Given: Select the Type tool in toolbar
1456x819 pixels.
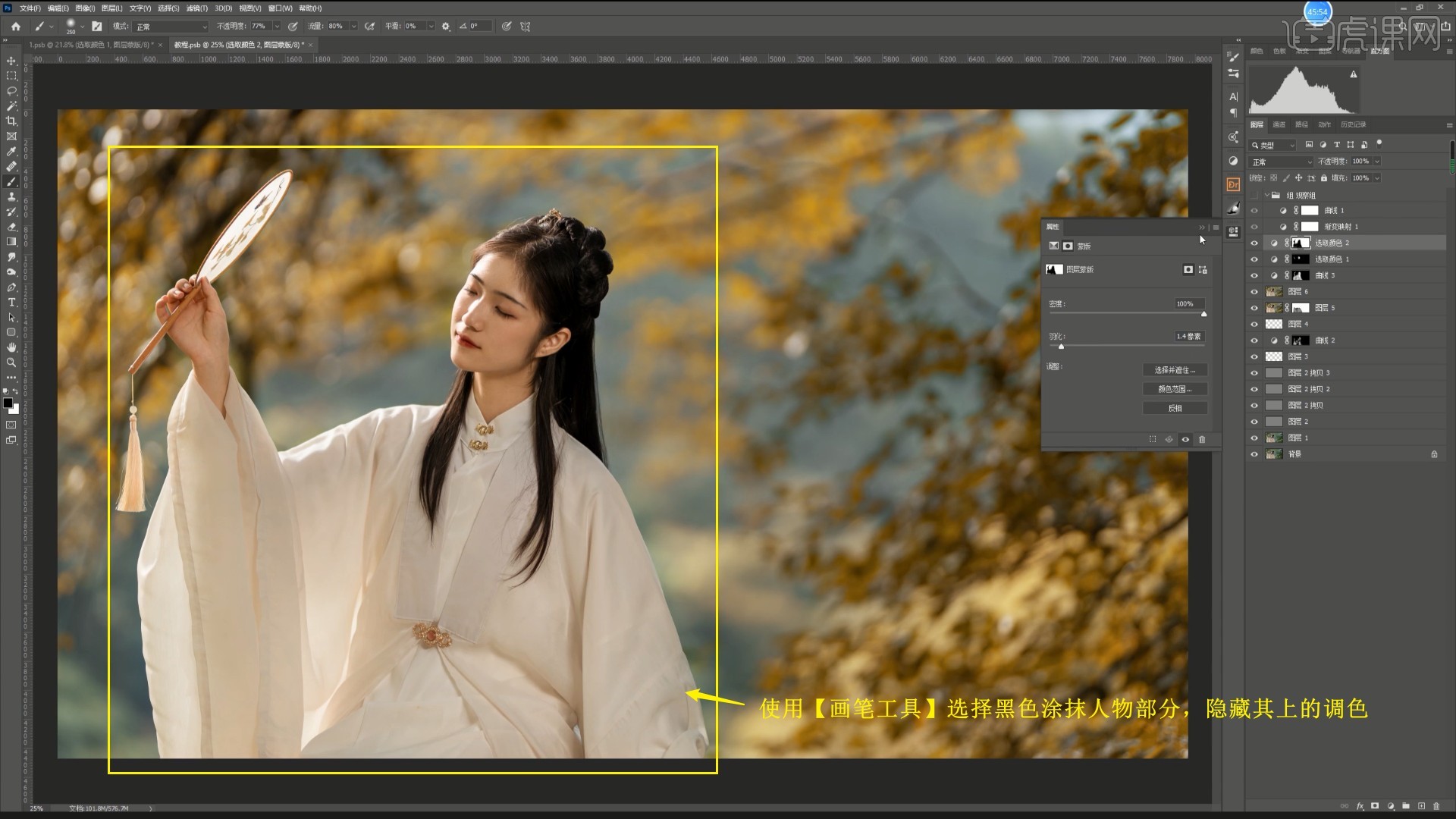Looking at the screenshot, I should tap(11, 303).
